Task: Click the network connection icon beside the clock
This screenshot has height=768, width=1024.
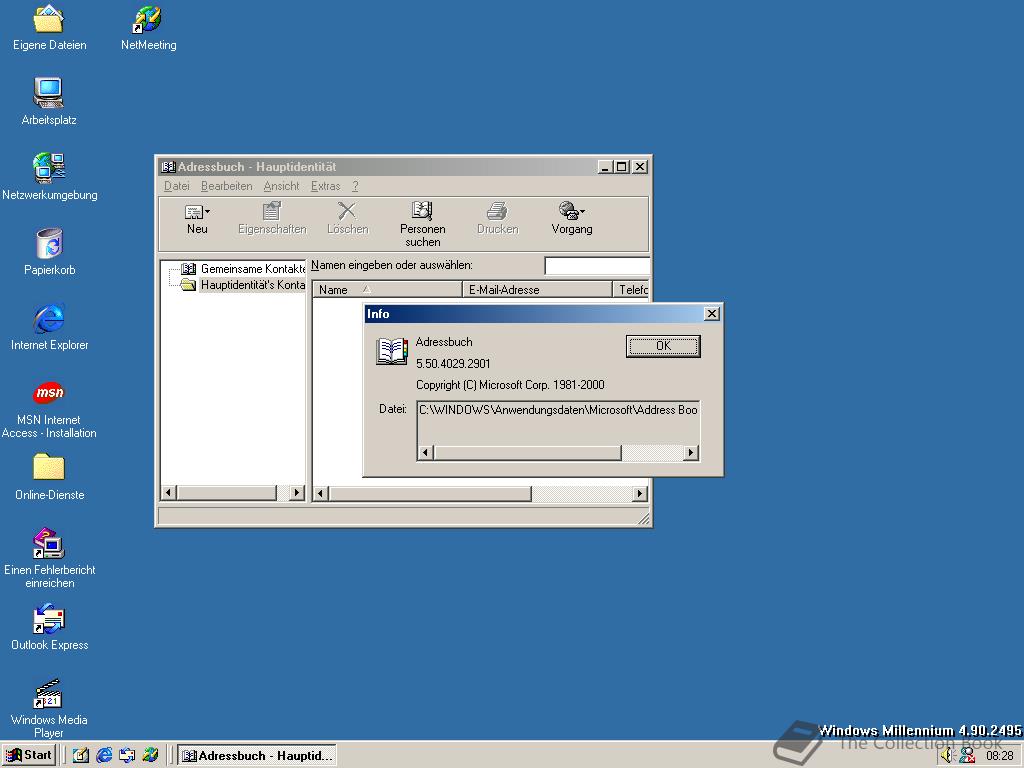Action: point(967,756)
